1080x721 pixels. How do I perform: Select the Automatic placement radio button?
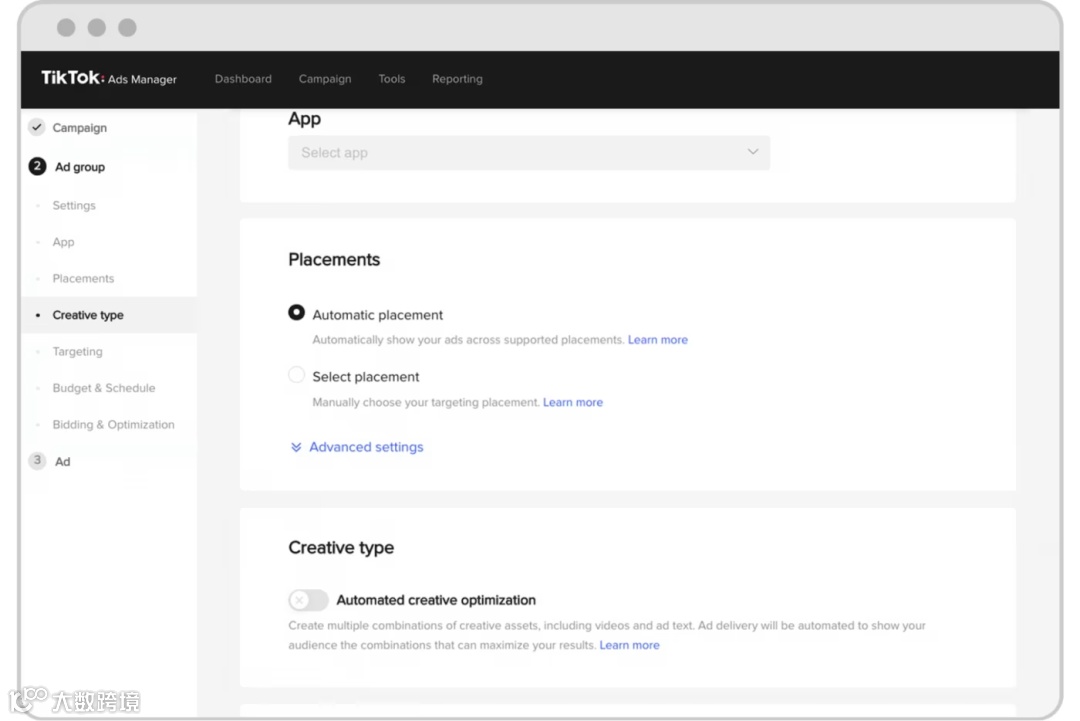click(x=297, y=313)
